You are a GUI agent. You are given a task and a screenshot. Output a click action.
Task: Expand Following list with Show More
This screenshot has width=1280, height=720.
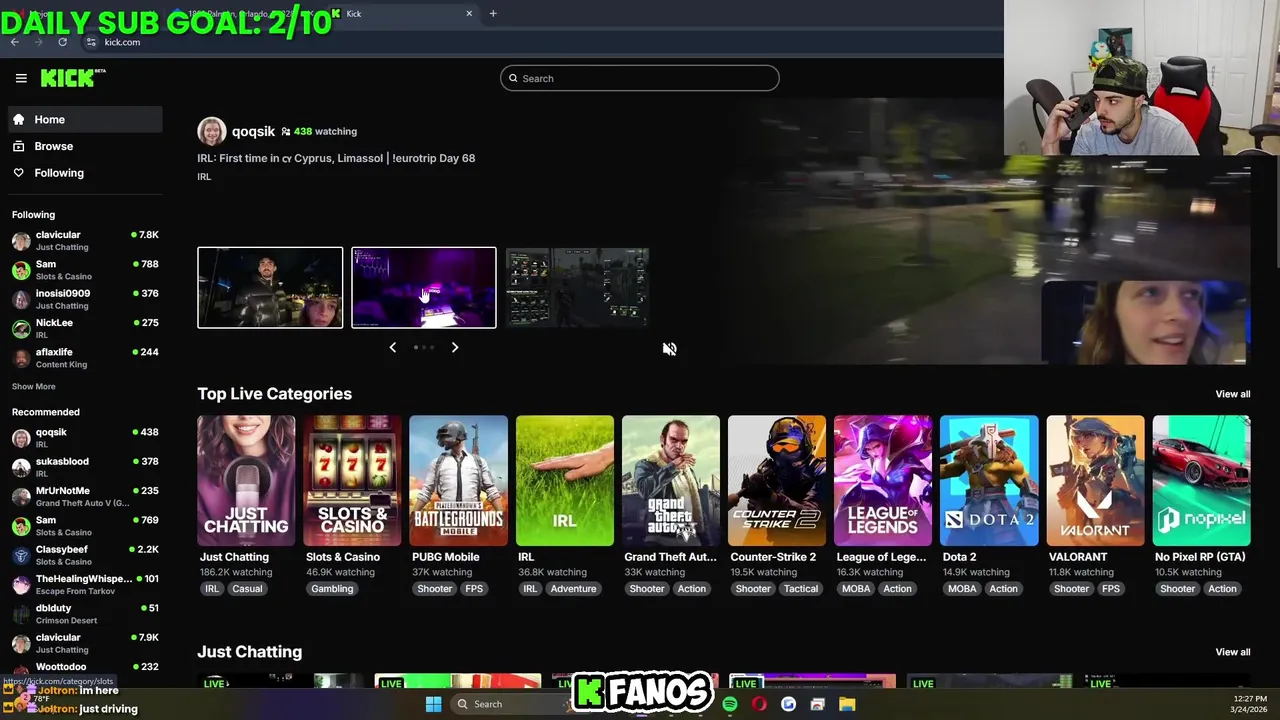(x=34, y=386)
